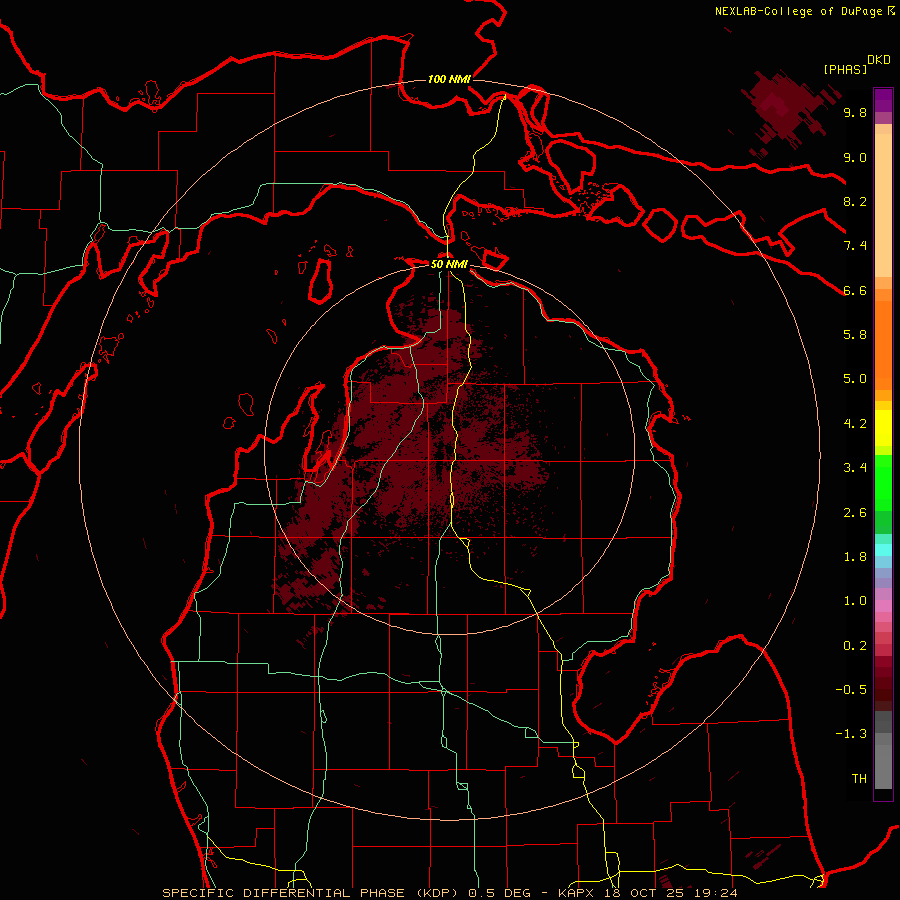Pick the peach band beside 8.2 on scale
The width and height of the screenshot is (900, 900).
883,205
